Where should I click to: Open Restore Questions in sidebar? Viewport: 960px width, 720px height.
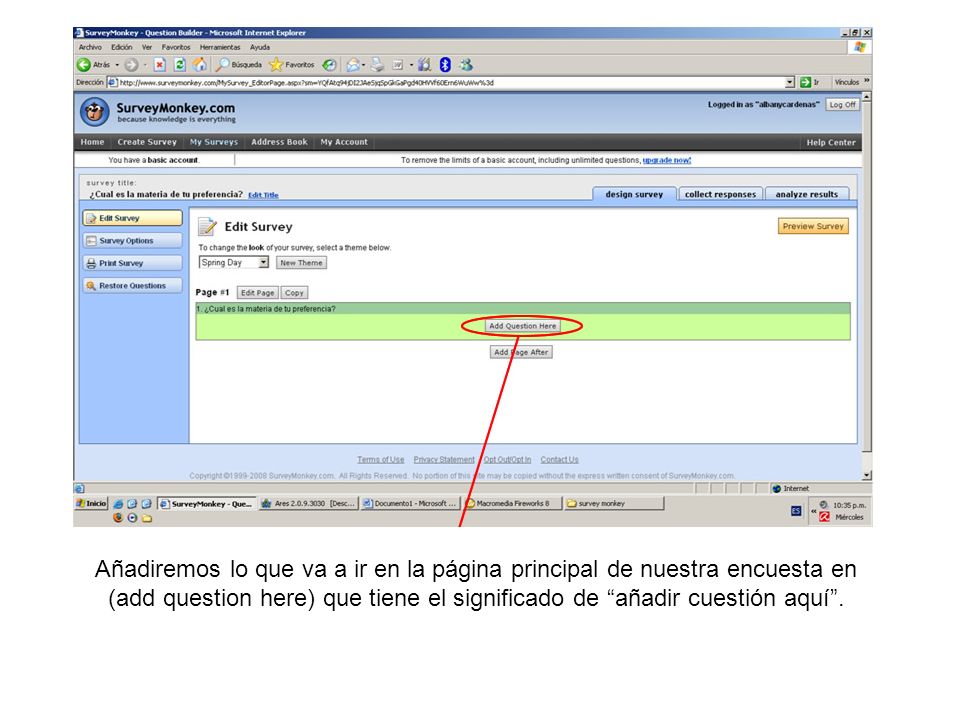point(132,286)
